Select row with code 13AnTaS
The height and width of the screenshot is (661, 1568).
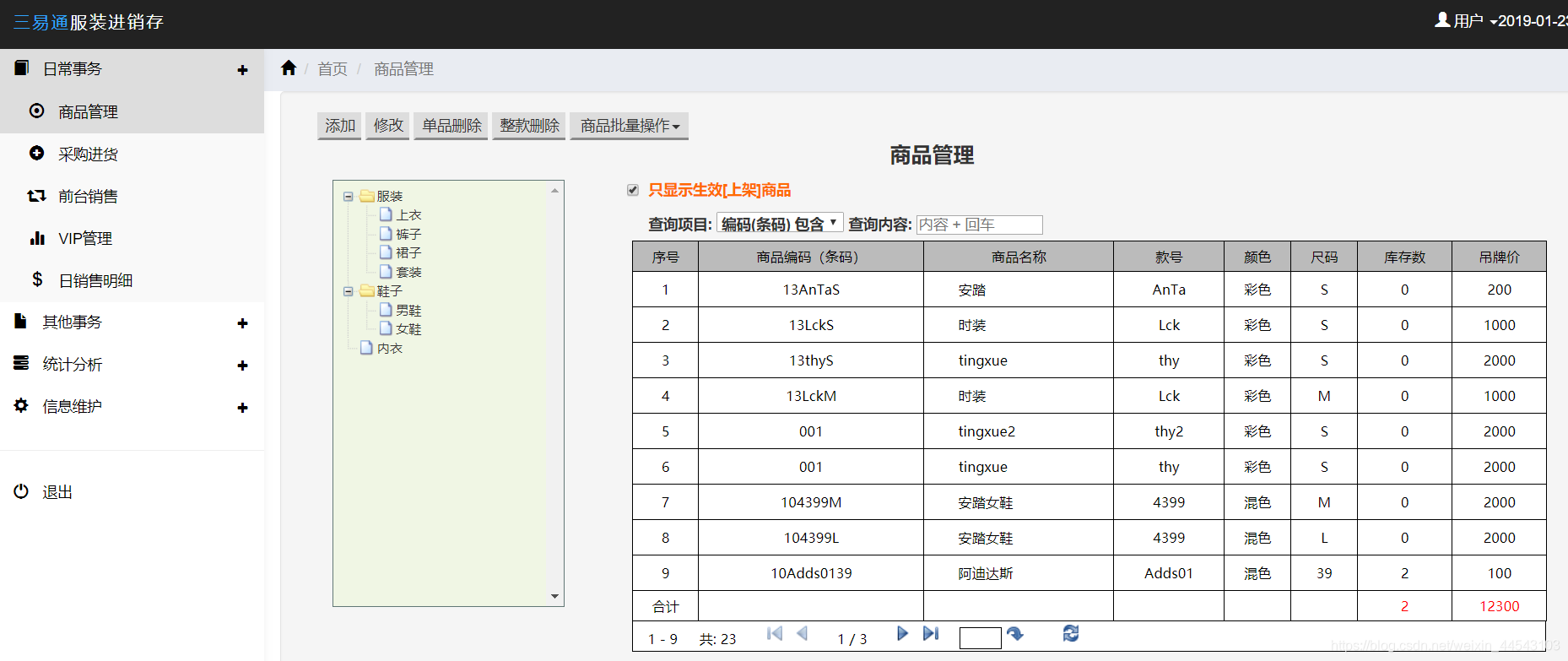(x=1089, y=290)
